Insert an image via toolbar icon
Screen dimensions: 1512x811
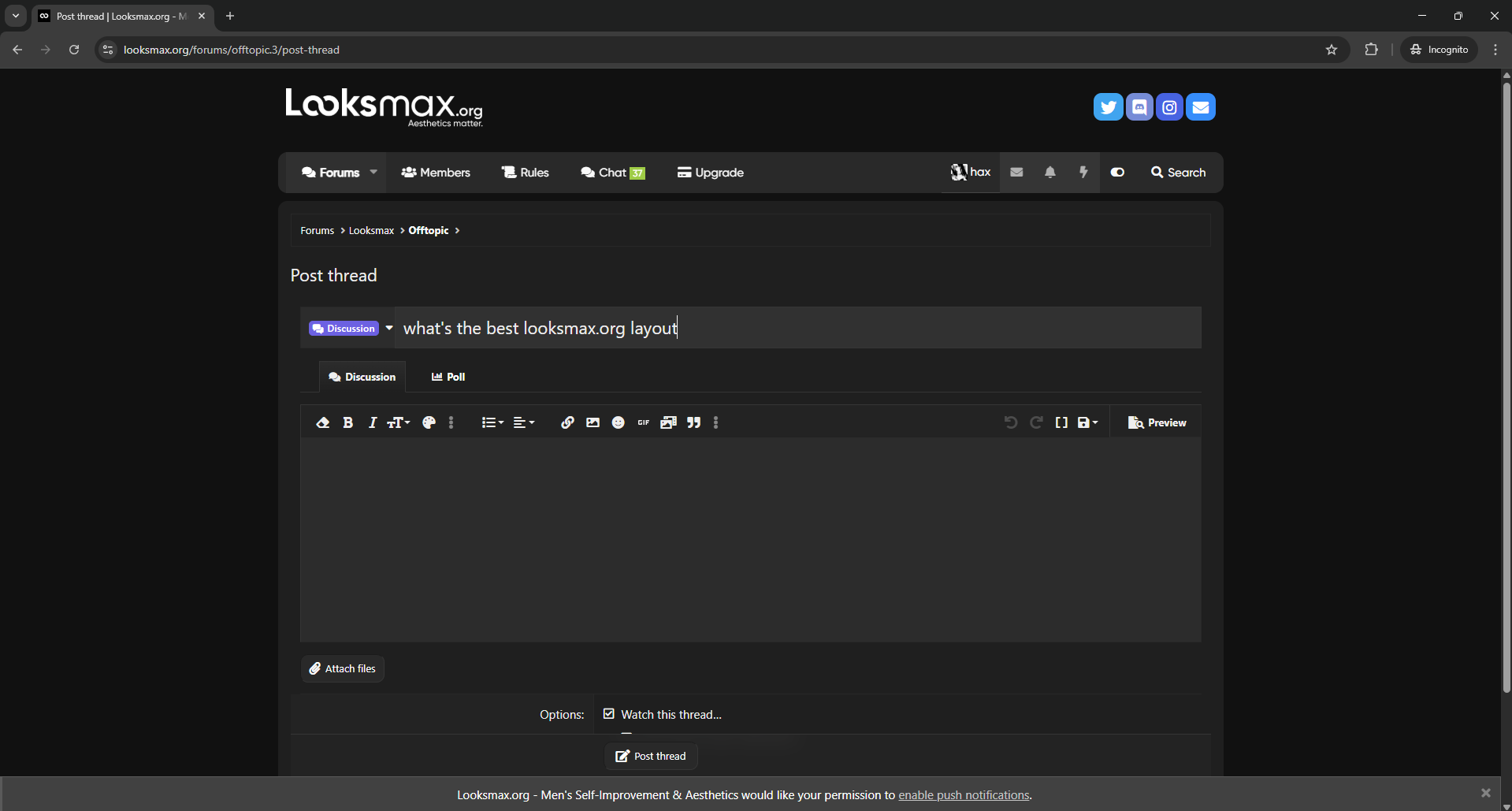pyautogui.click(x=593, y=423)
